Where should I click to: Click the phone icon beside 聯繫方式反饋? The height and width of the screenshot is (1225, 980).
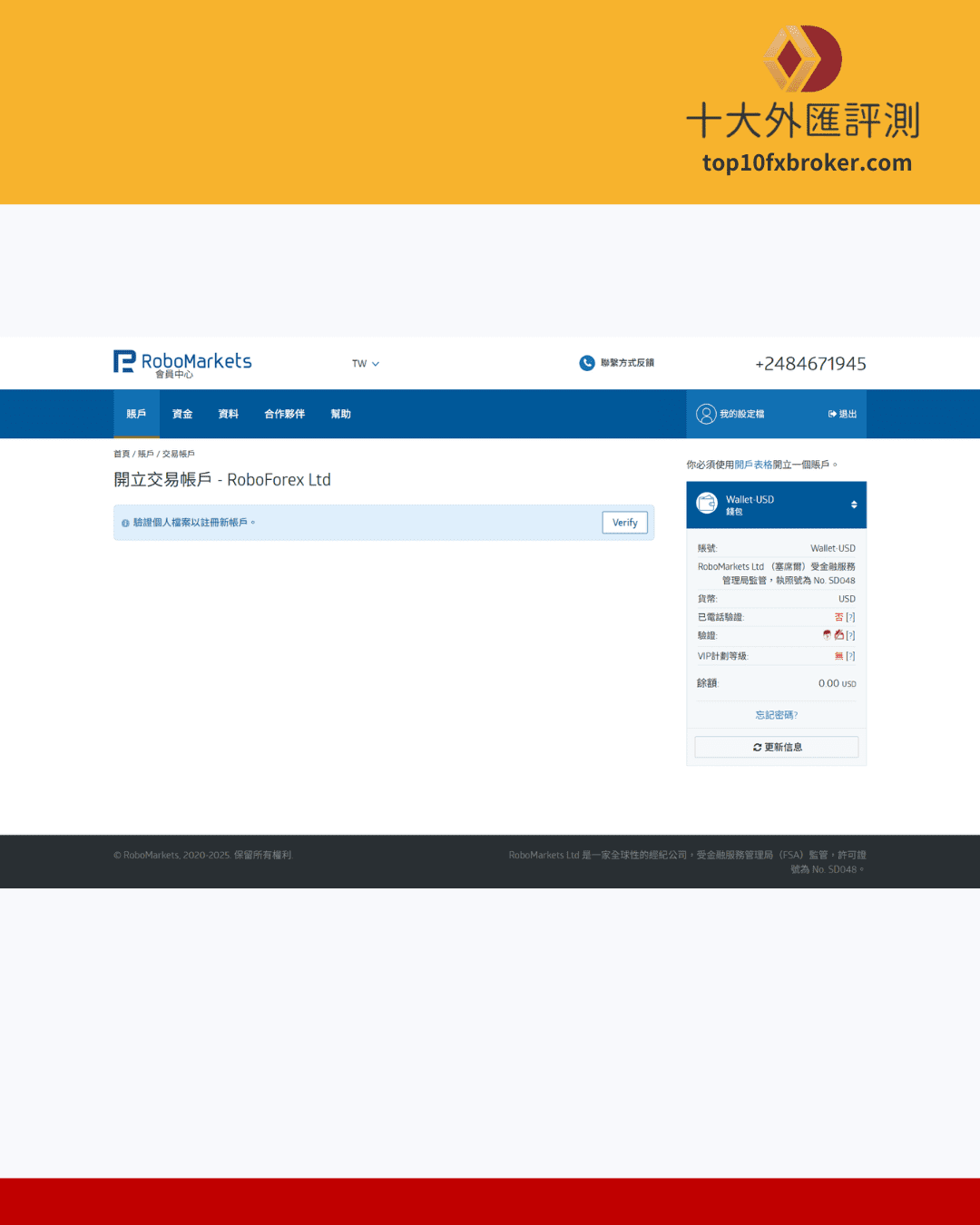[x=587, y=363]
